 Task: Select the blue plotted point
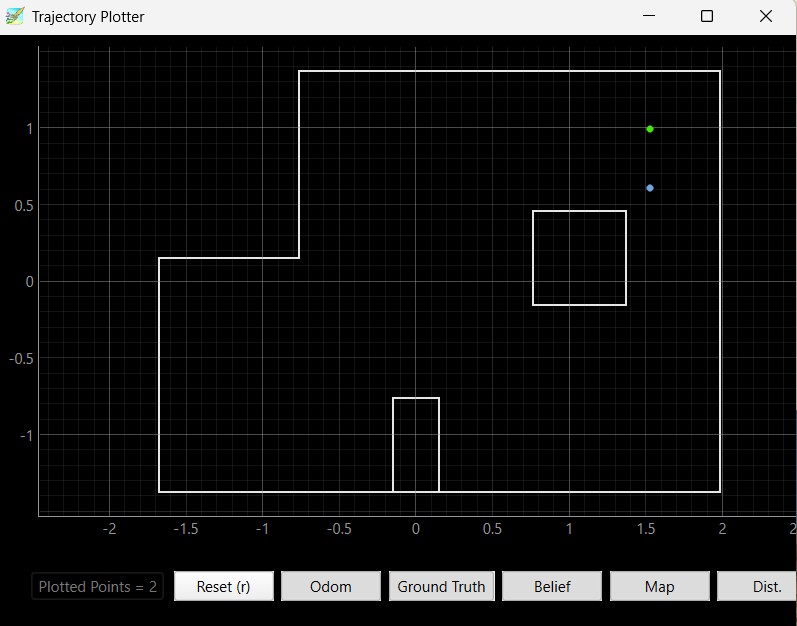click(x=650, y=188)
